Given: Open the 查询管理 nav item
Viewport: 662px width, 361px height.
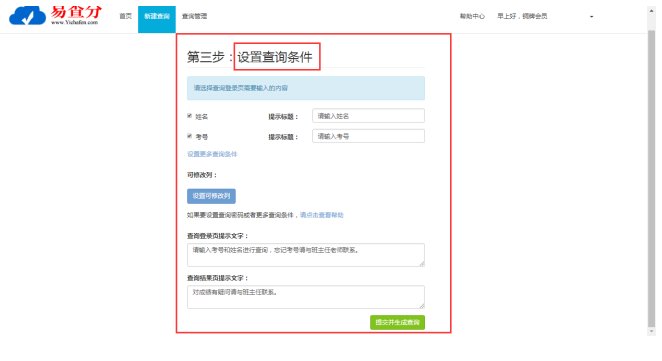Looking at the screenshot, I should (x=194, y=16).
